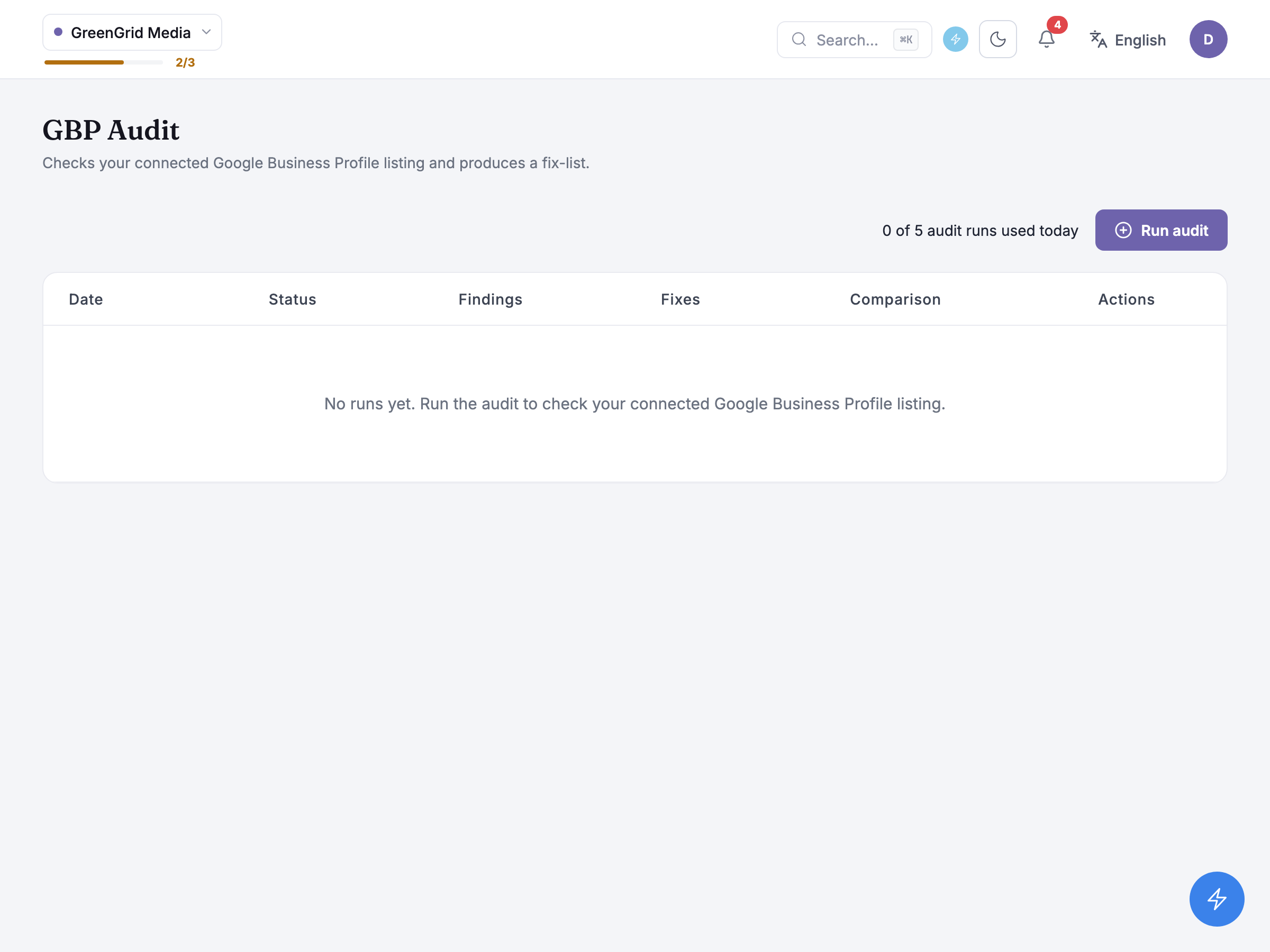Click the 'Checks your connected Google Business Profile' subtitle
Screen dimensions: 1270x952
(316, 163)
